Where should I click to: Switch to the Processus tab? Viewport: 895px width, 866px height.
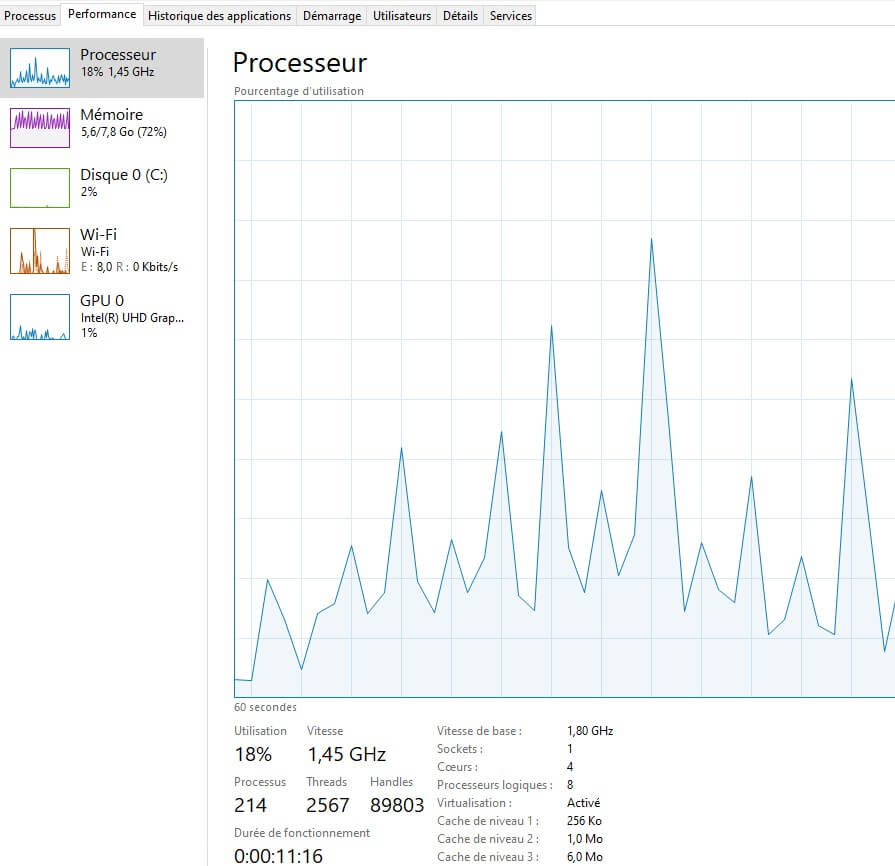[x=30, y=16]
